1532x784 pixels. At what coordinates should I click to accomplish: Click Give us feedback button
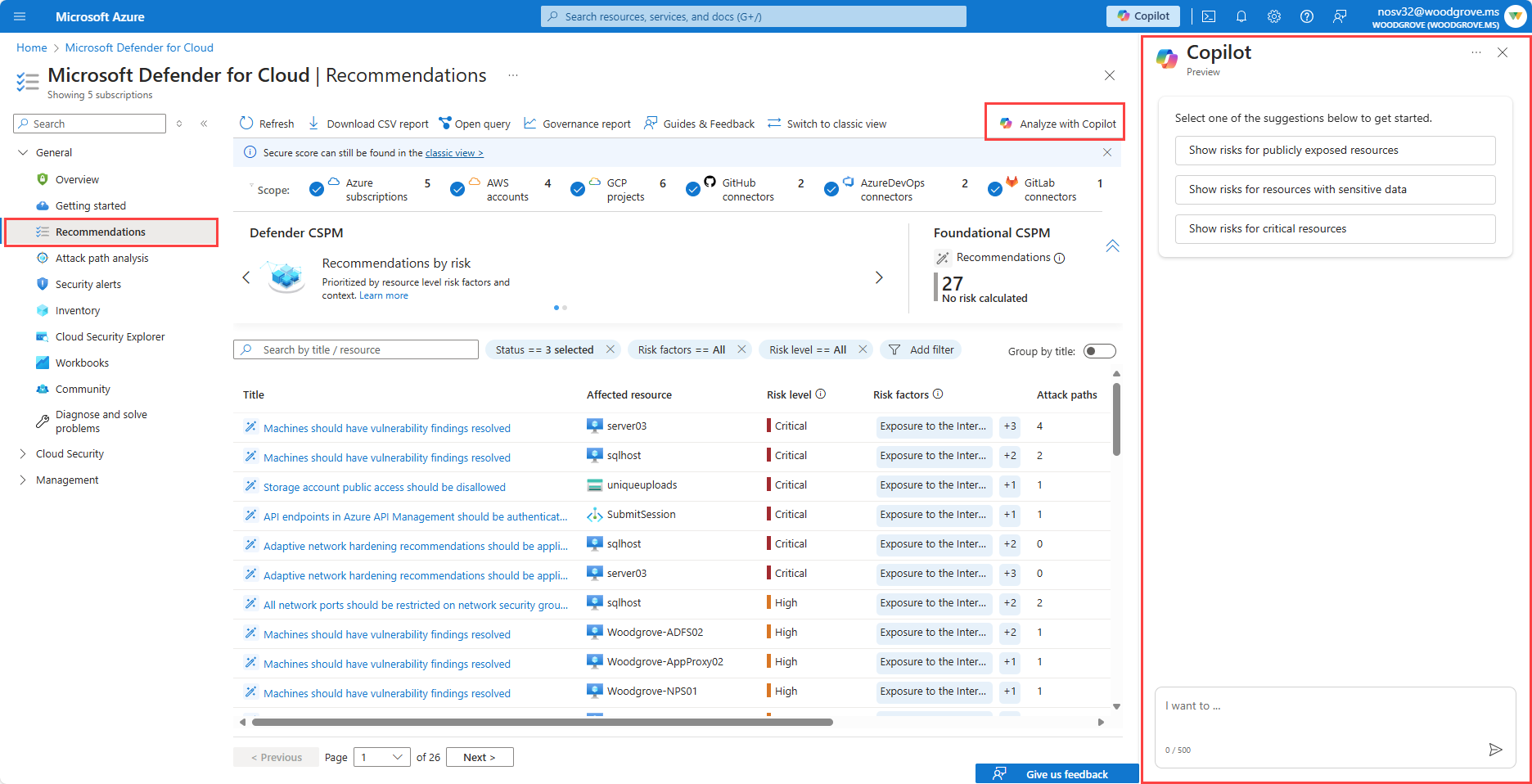[x=1057, y=774]
